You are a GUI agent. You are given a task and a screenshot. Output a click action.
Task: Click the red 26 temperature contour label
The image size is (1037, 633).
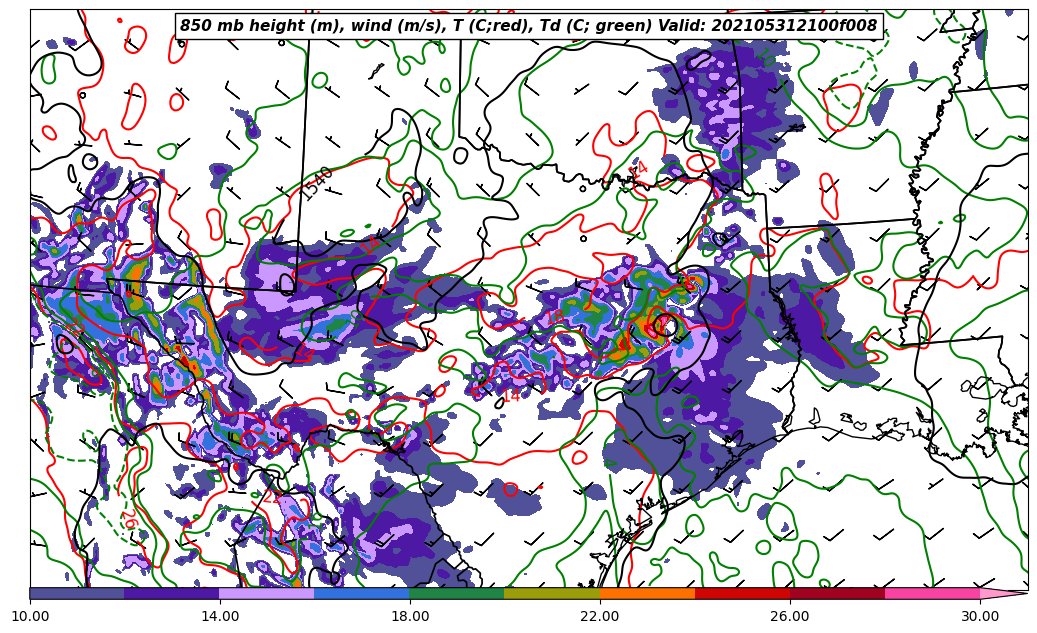point(127,519)
